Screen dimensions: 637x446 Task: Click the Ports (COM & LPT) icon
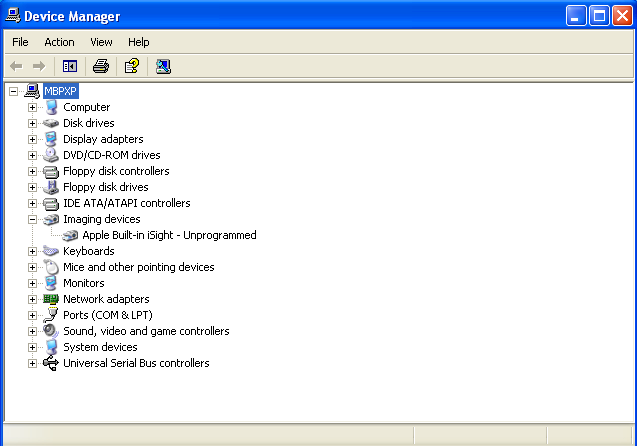(51, 315)
